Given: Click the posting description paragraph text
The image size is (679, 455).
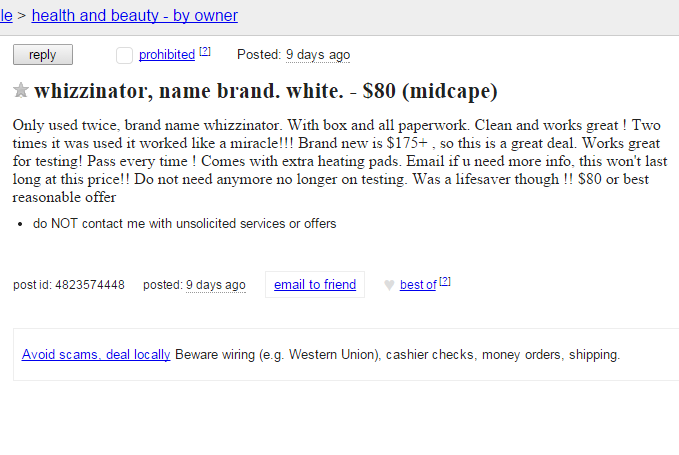Looking at the screenshot, I should click(x=340, y=161).
